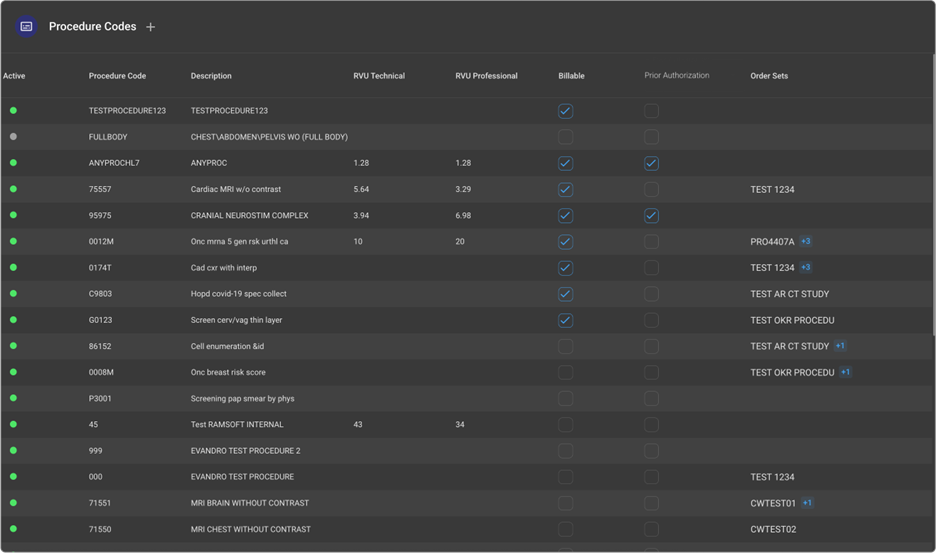Click the active status dot for 71550

tap(13, 529)
